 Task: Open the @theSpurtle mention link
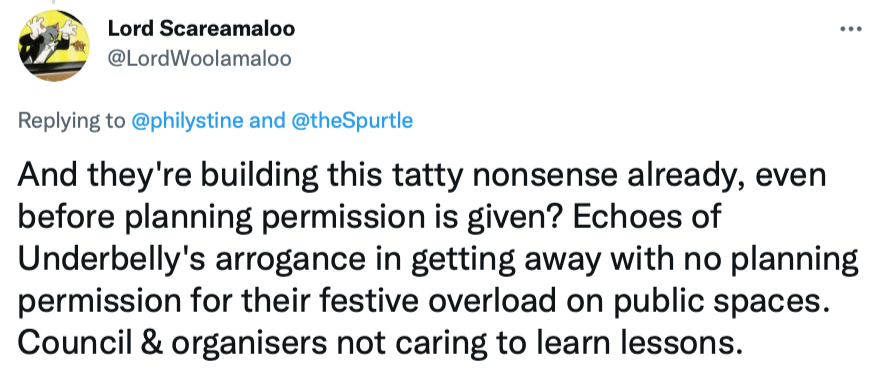click(x=349, y=121)
